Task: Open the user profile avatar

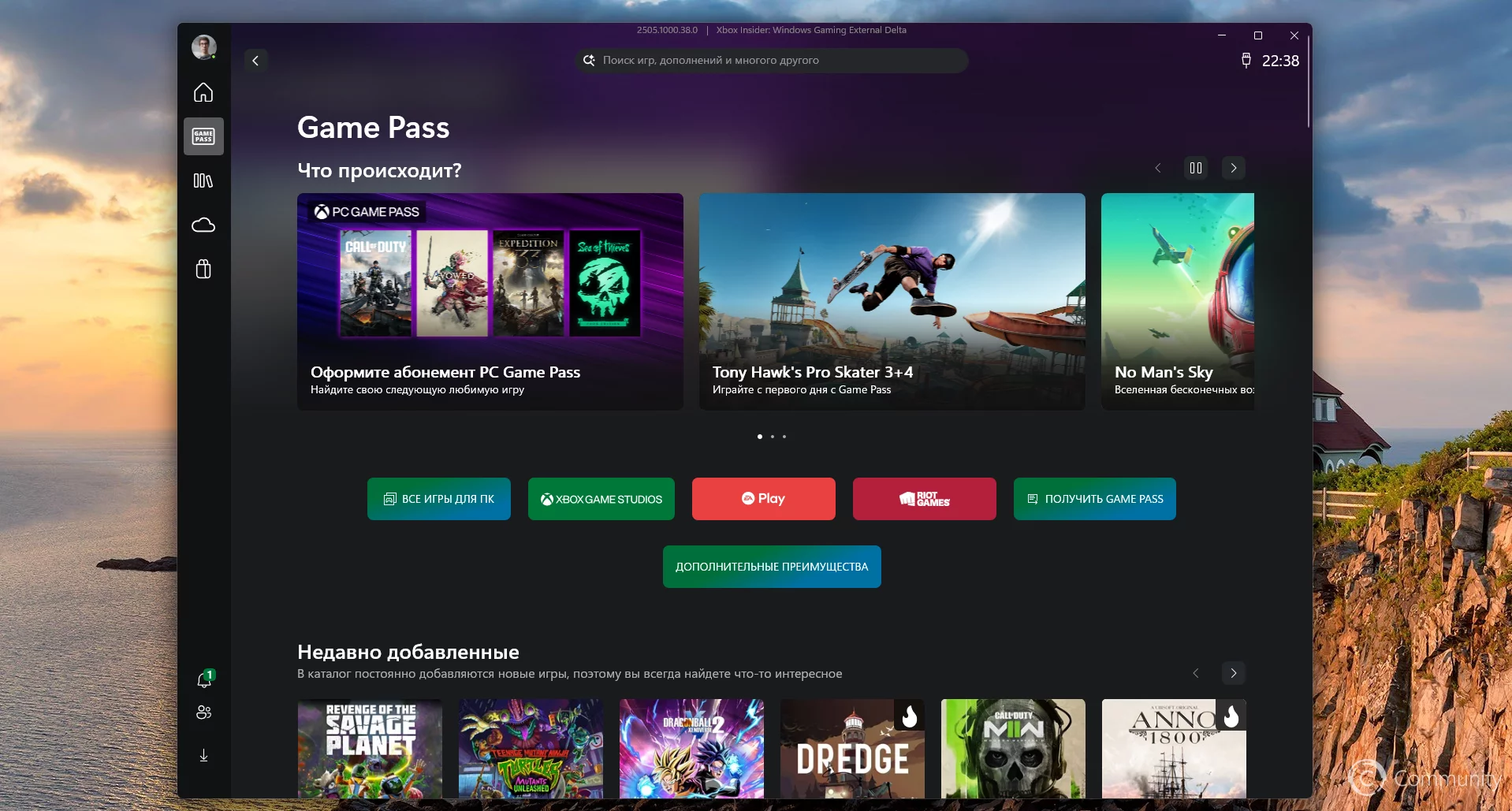Action: [x=204, y=47]
